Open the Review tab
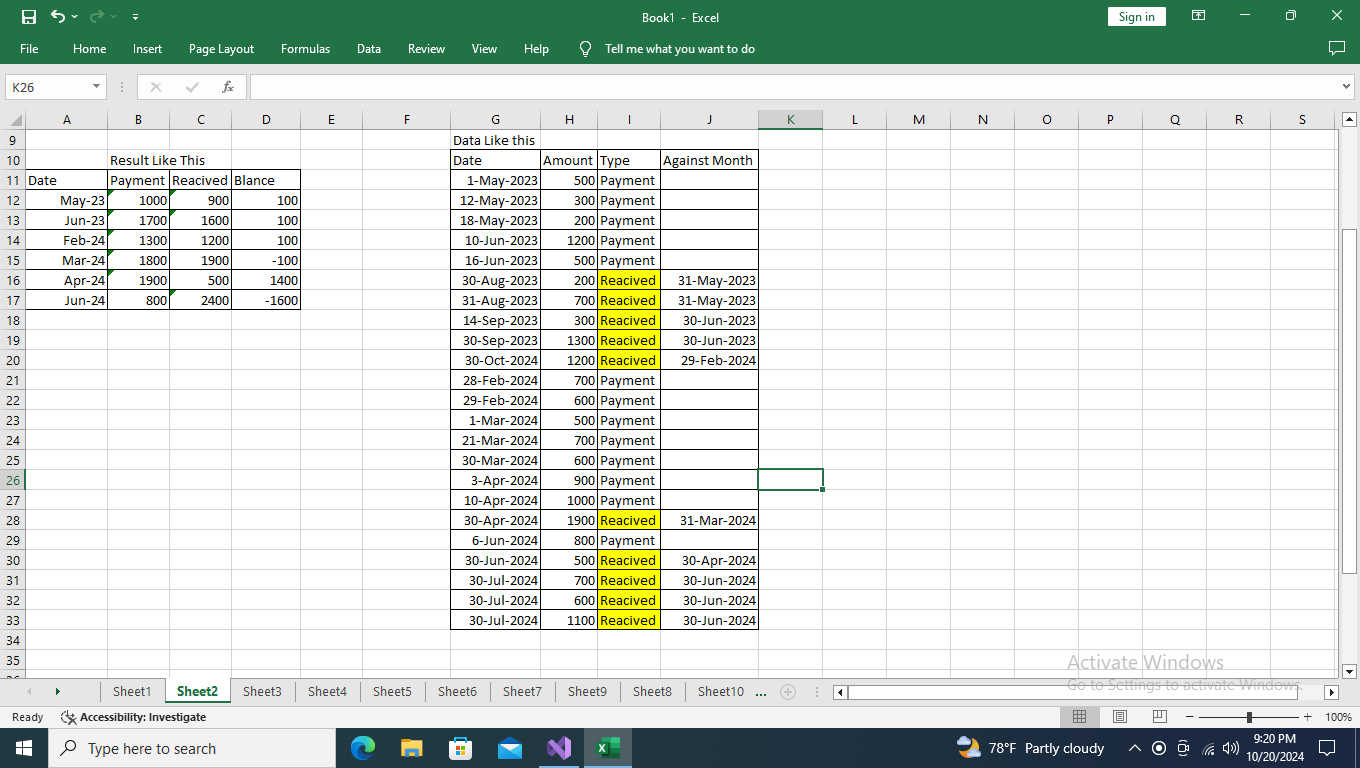1360x768 pixels. 426,48
